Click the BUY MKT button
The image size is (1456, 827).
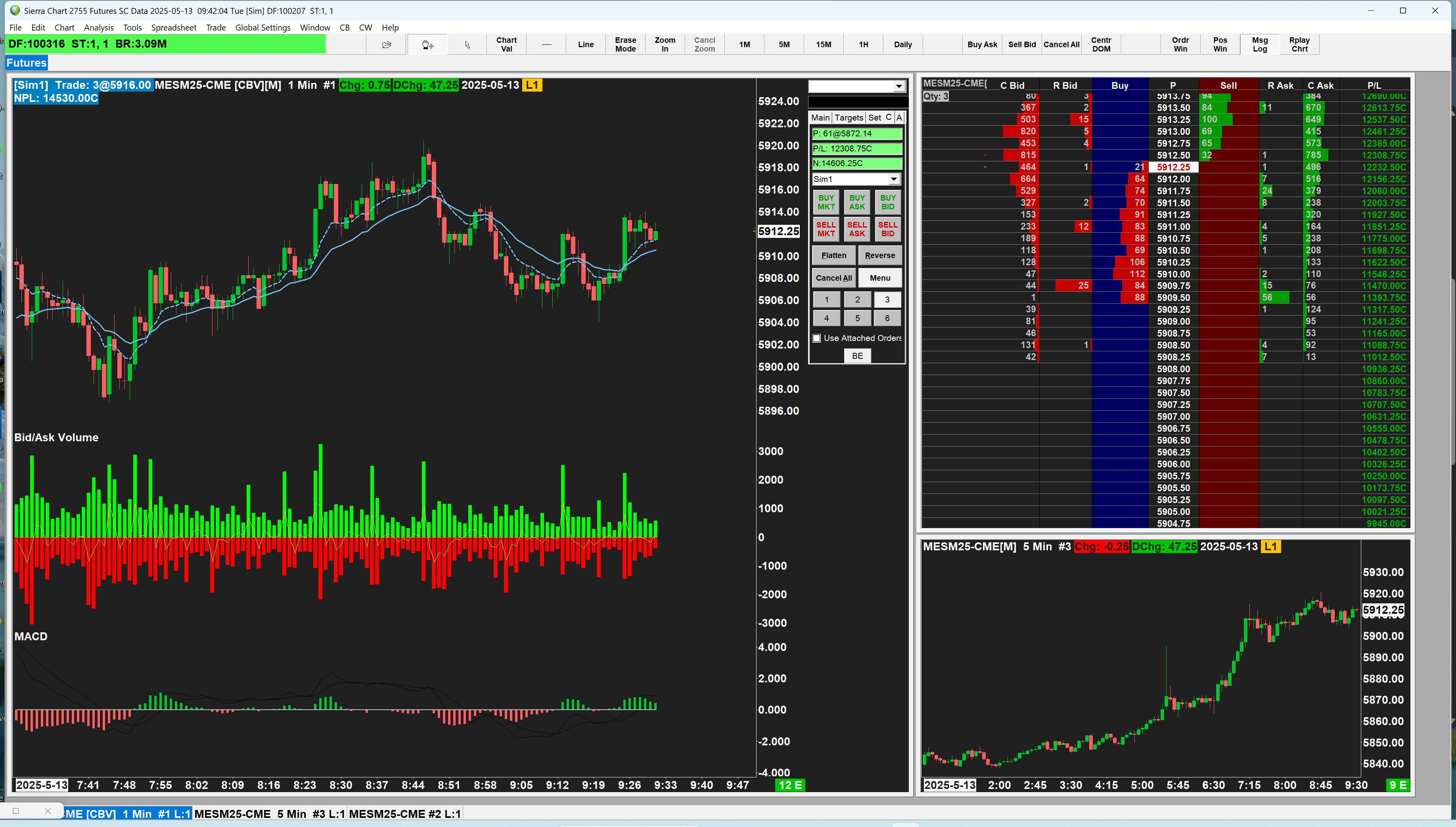click(x=826, y=202)
